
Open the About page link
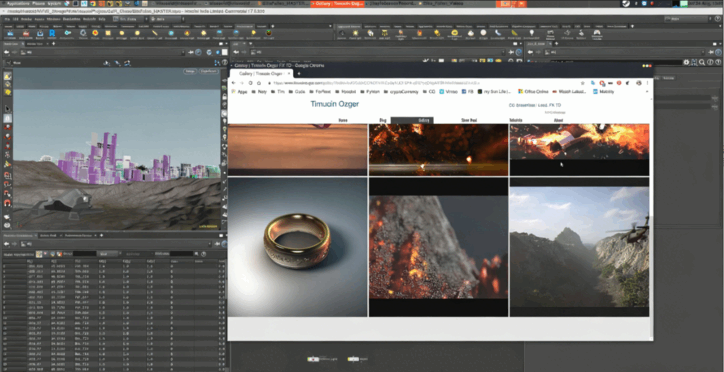[x=558, y=120]
